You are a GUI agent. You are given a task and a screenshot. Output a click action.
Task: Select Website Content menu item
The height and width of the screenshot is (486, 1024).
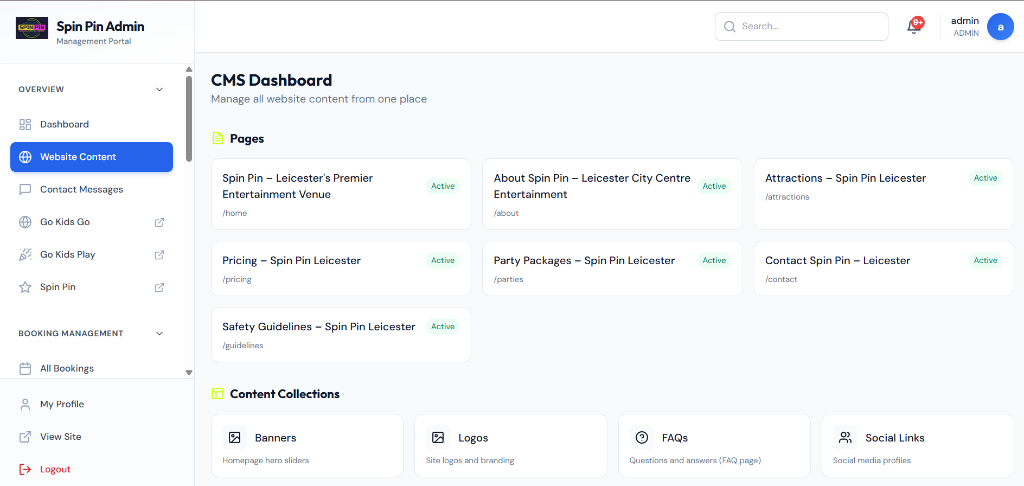(x=91, y=157)
